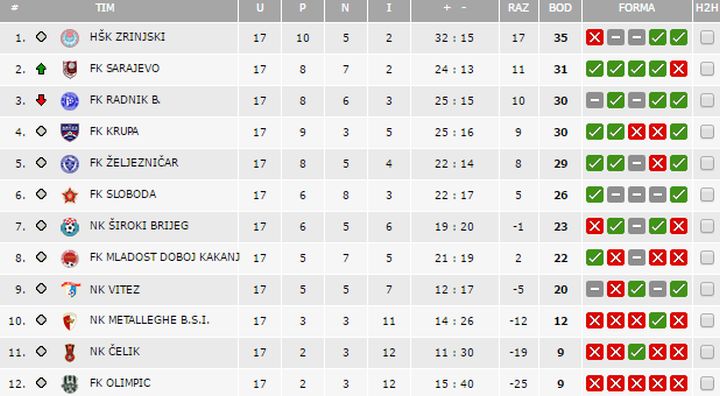Open the FK Željezničar team link
Image resolution: width=720 pixels, height=396 pixels.
134,163
